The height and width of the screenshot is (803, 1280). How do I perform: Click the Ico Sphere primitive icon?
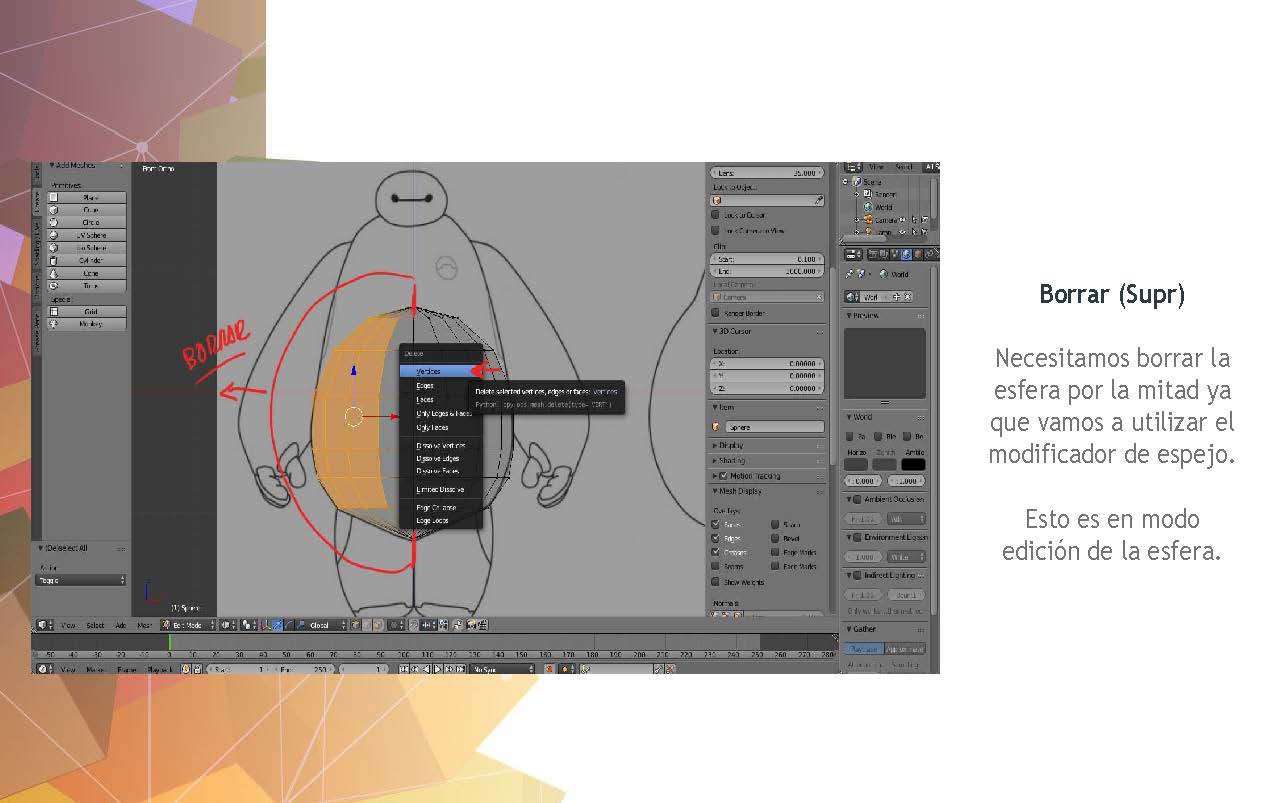[x=54, y=248]
